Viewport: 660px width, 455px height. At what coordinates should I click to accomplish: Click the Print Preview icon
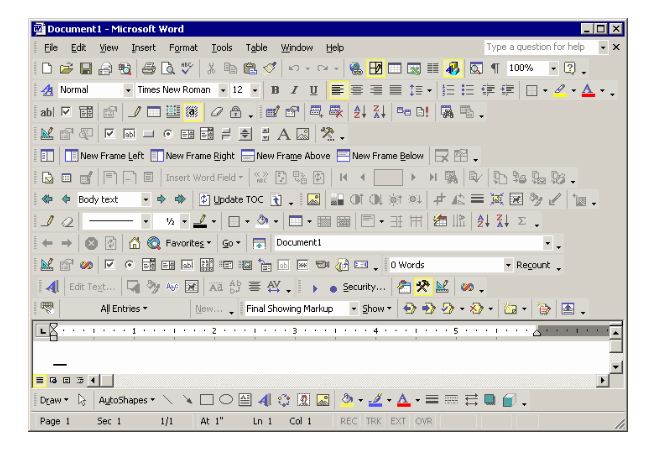tap(168, 69)
